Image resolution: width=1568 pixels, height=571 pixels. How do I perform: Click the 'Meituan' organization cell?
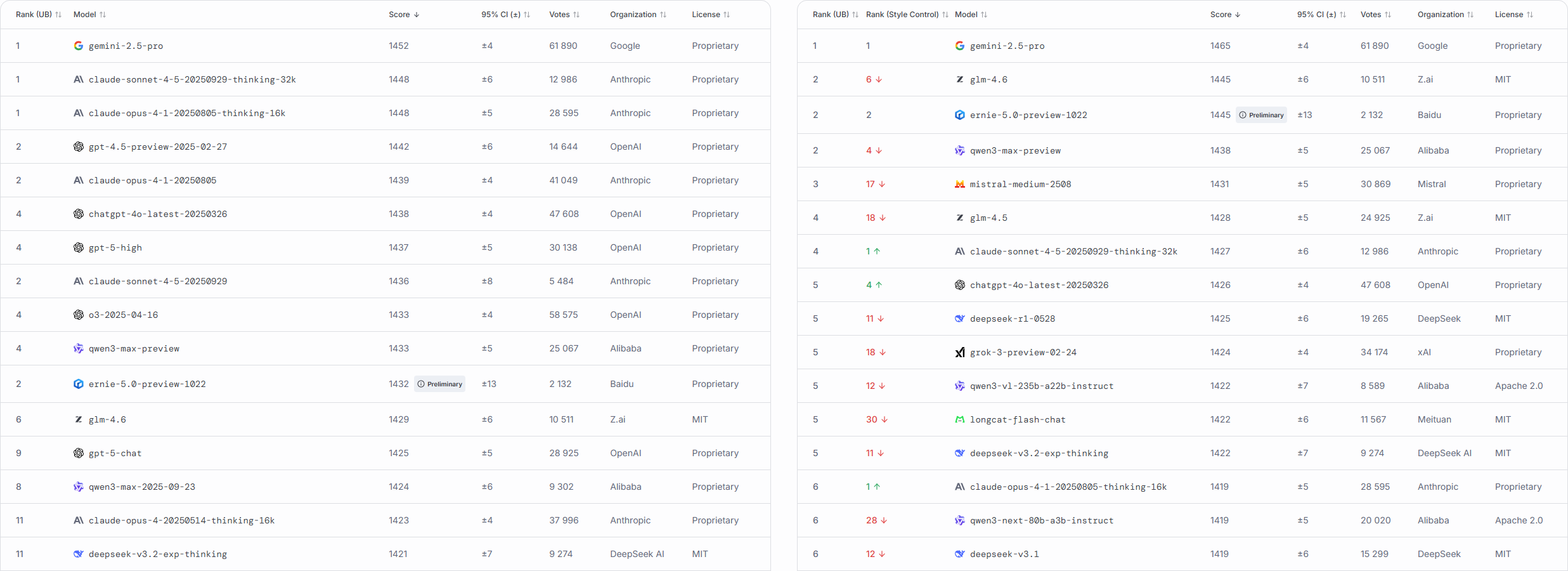1434,419
